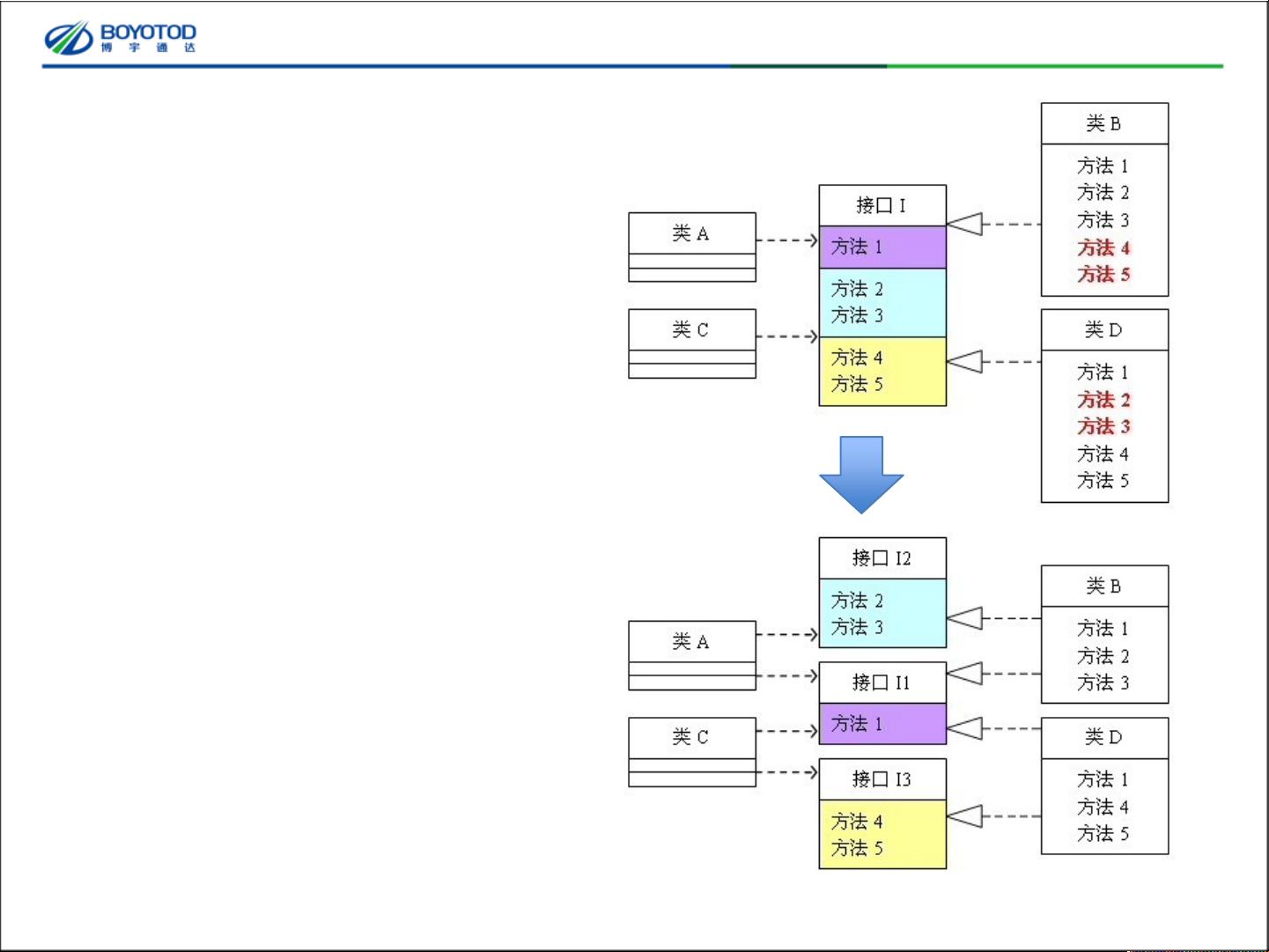Click the red 方法 2 text in top 类 D
Image resolution: width=1269 pixels, height=952 pixels.
click(x=1103, y=400)
